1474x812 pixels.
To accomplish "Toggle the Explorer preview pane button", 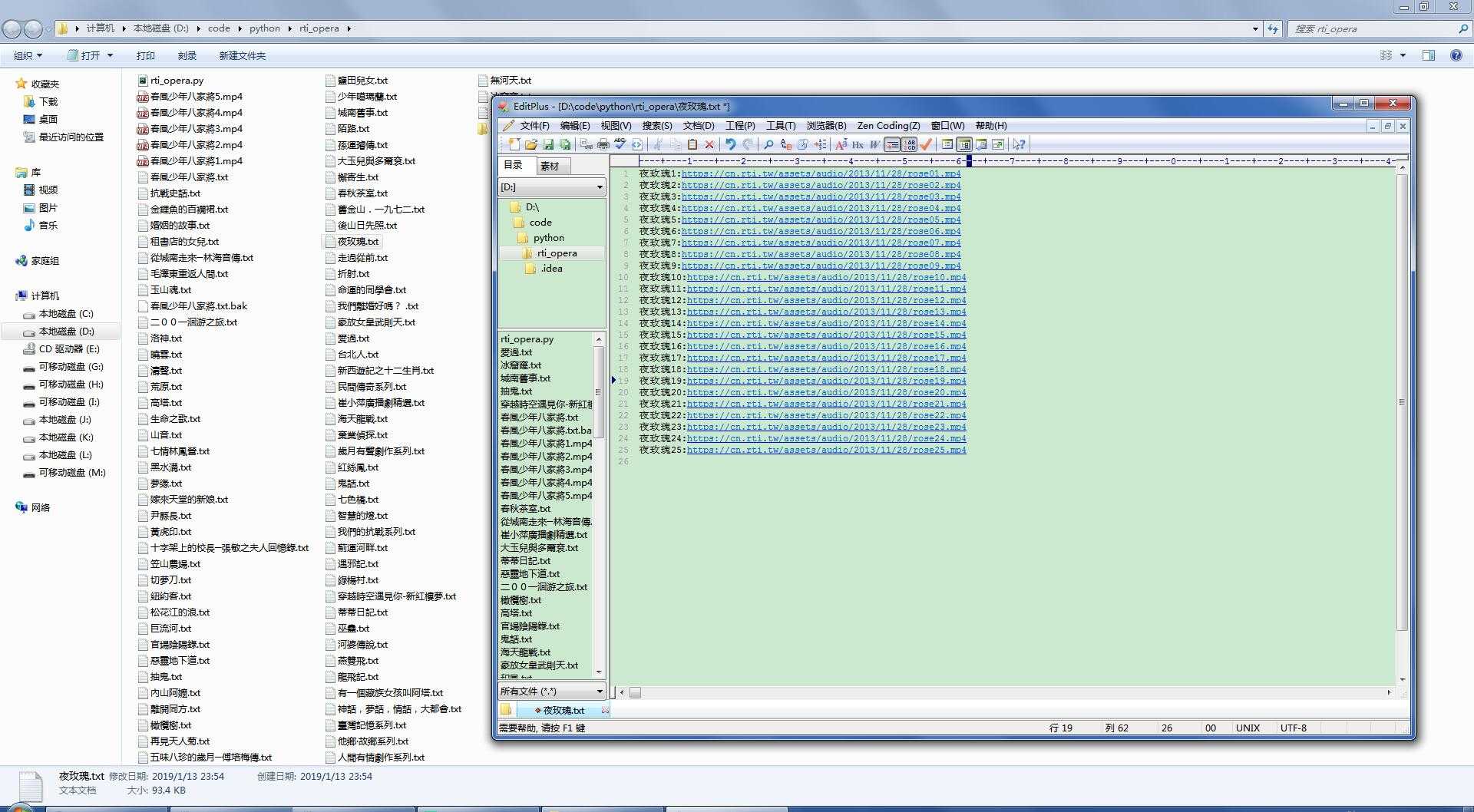I will pyautogui.click(x=1429, y=55).
